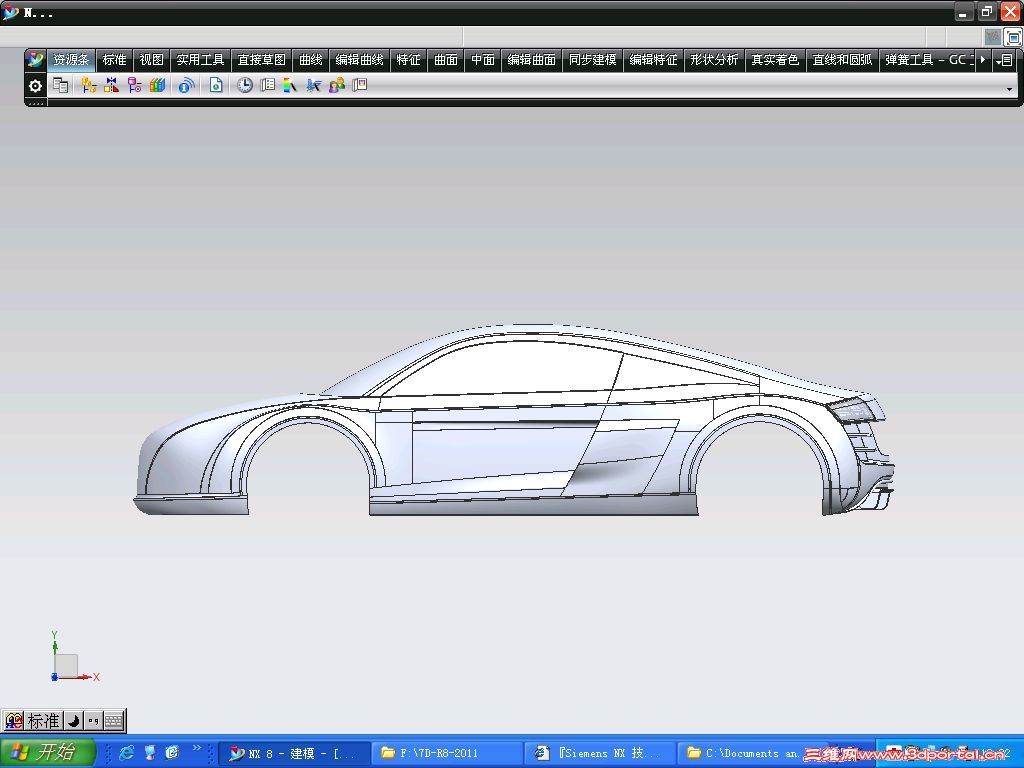Open the Roles people icon
The image size is (1024, 768).
(337, 85)
